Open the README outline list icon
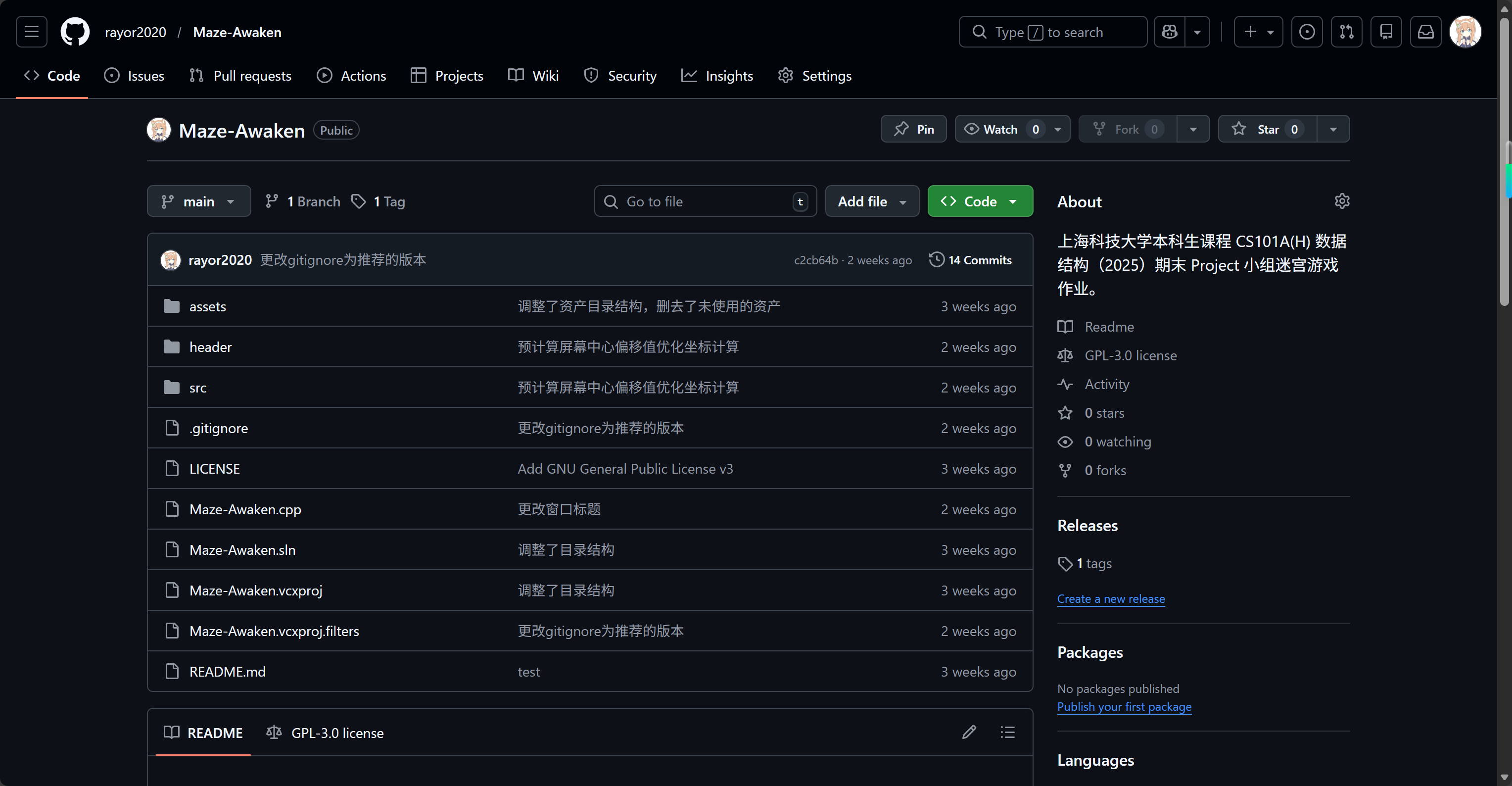 [1007, 732]
